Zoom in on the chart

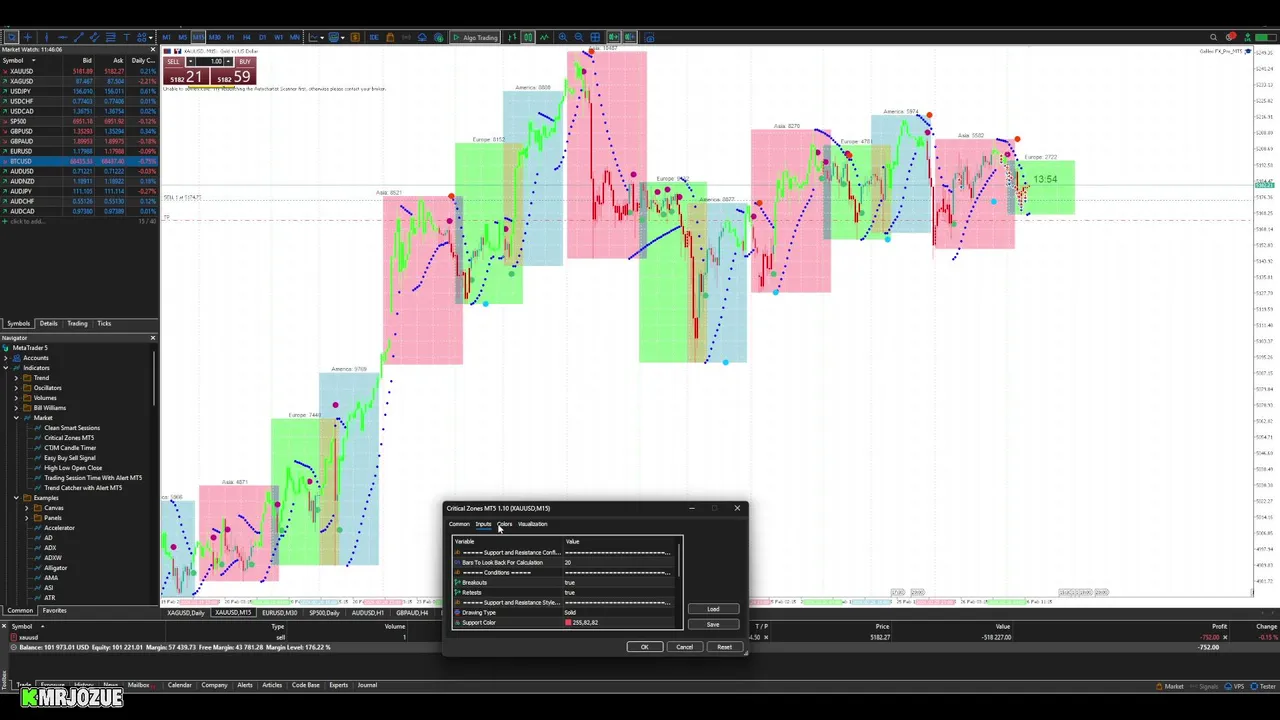click(563, 37)
